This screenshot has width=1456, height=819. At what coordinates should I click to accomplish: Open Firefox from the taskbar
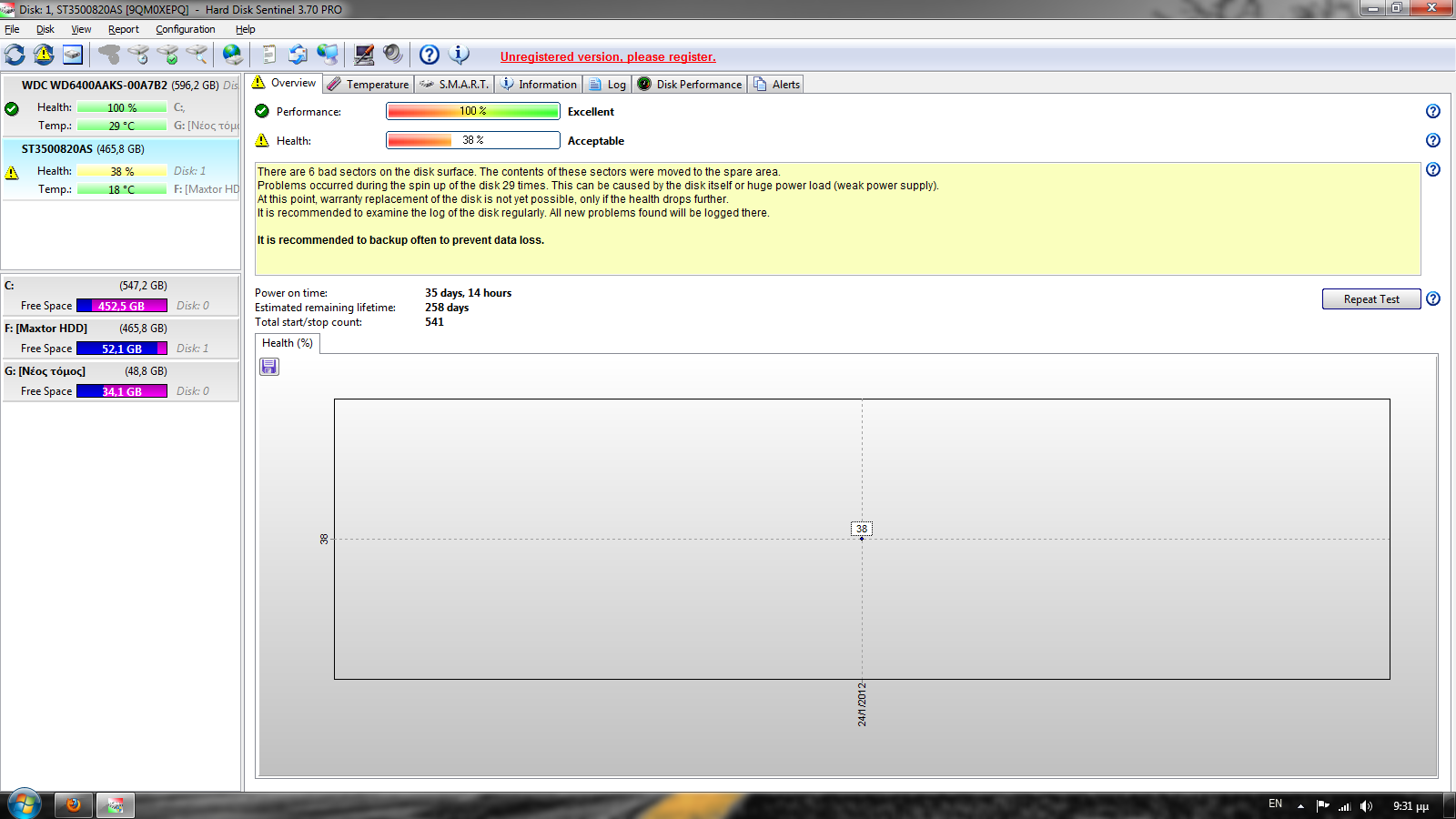pyautogui.click(x=73, y=805)
